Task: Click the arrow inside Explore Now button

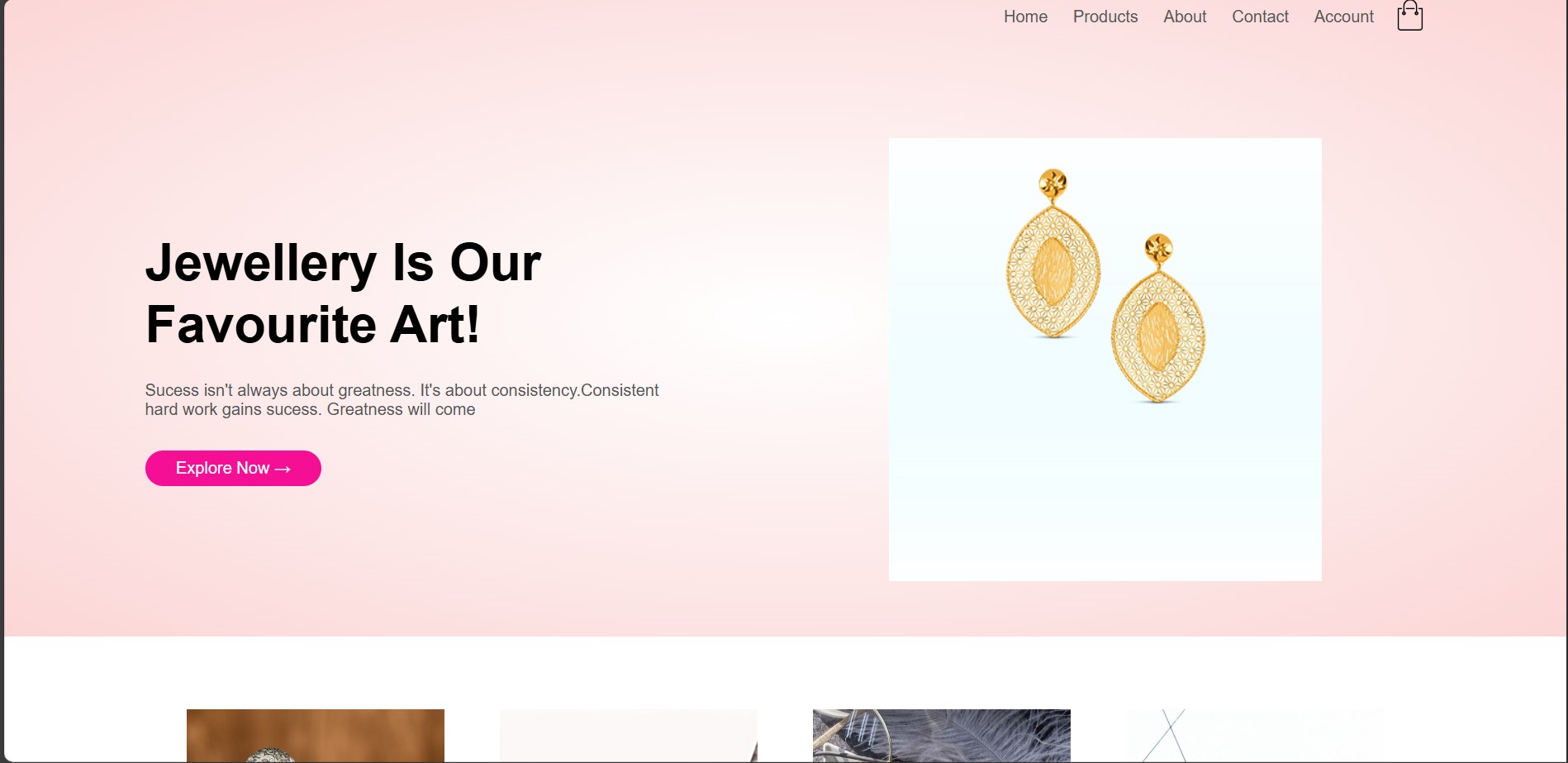Action: tap(283, 469)
